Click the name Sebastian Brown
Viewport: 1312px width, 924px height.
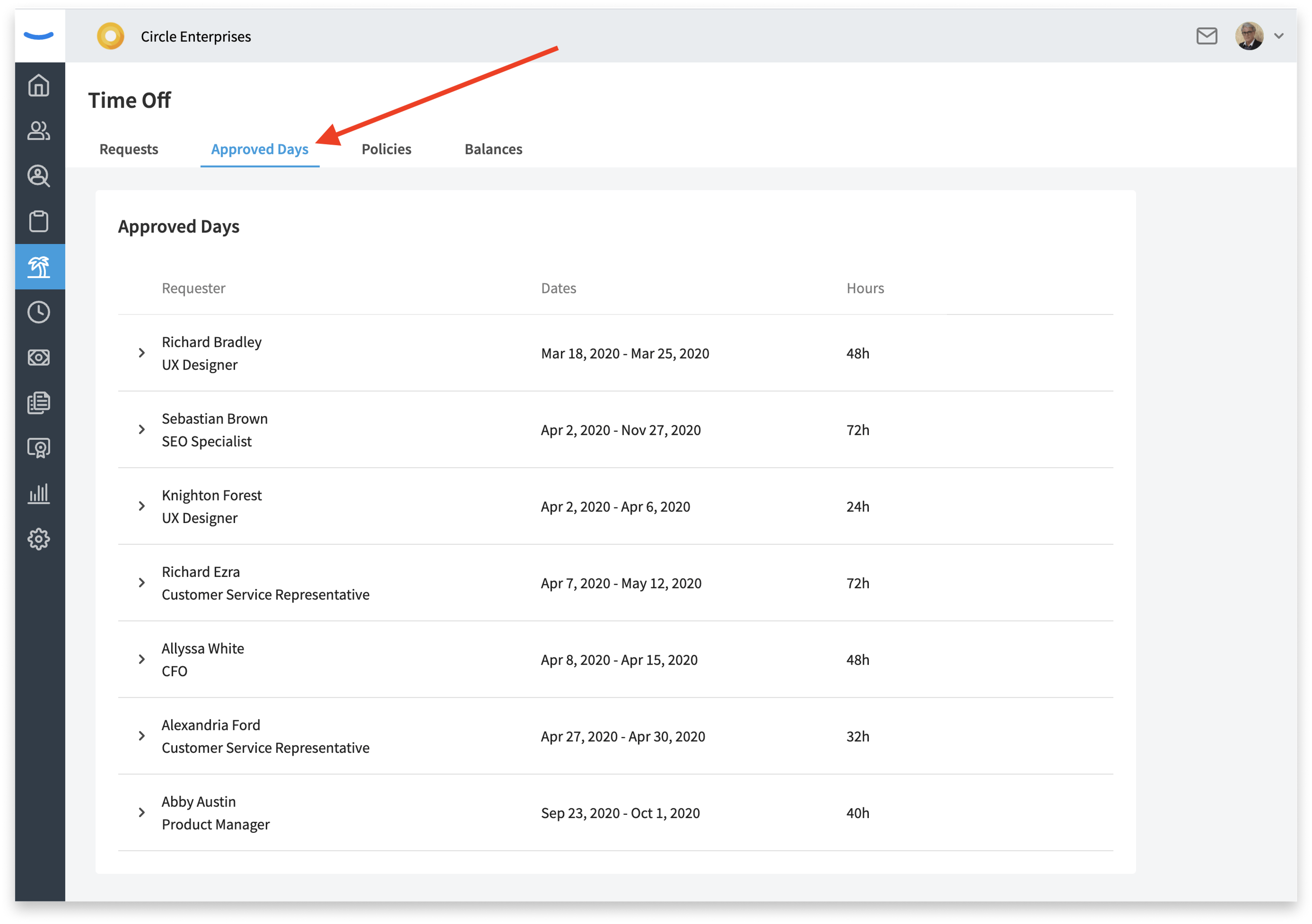pyautogui.click(x=214, y=418)
